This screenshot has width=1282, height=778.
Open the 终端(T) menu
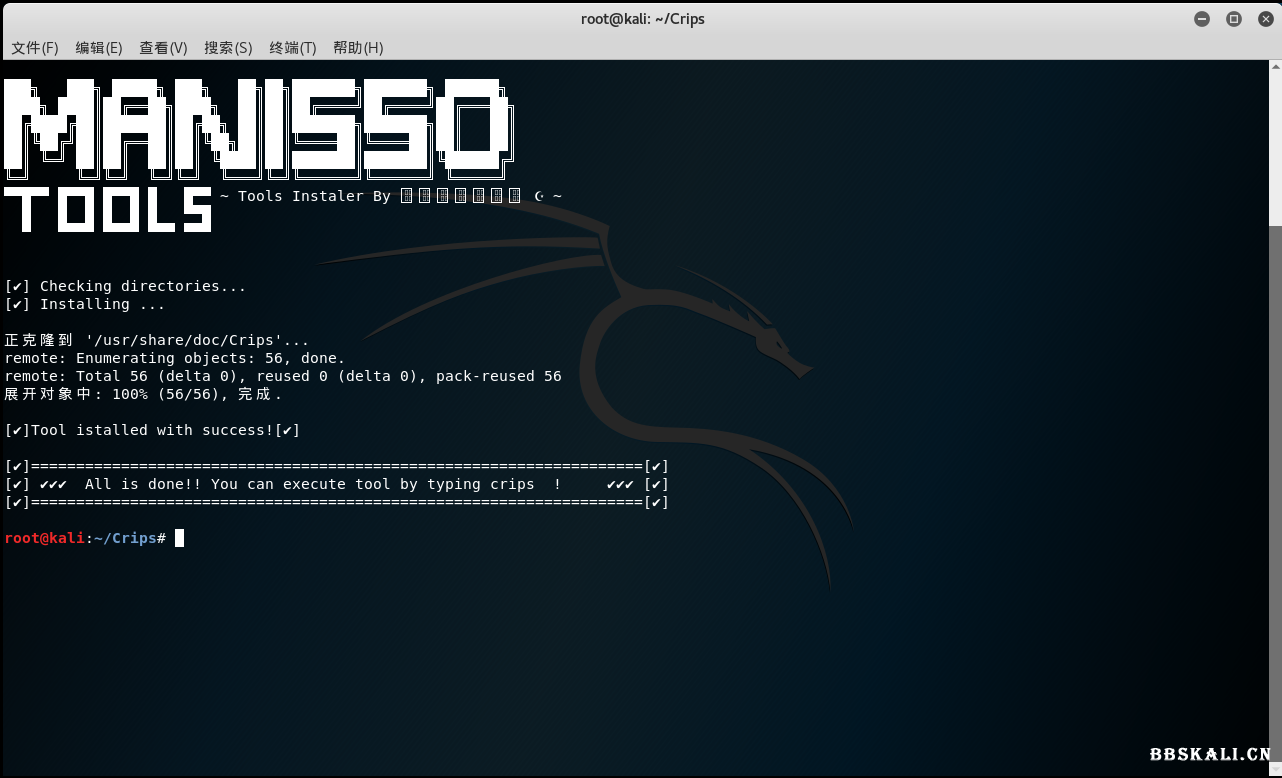point(293,48)
